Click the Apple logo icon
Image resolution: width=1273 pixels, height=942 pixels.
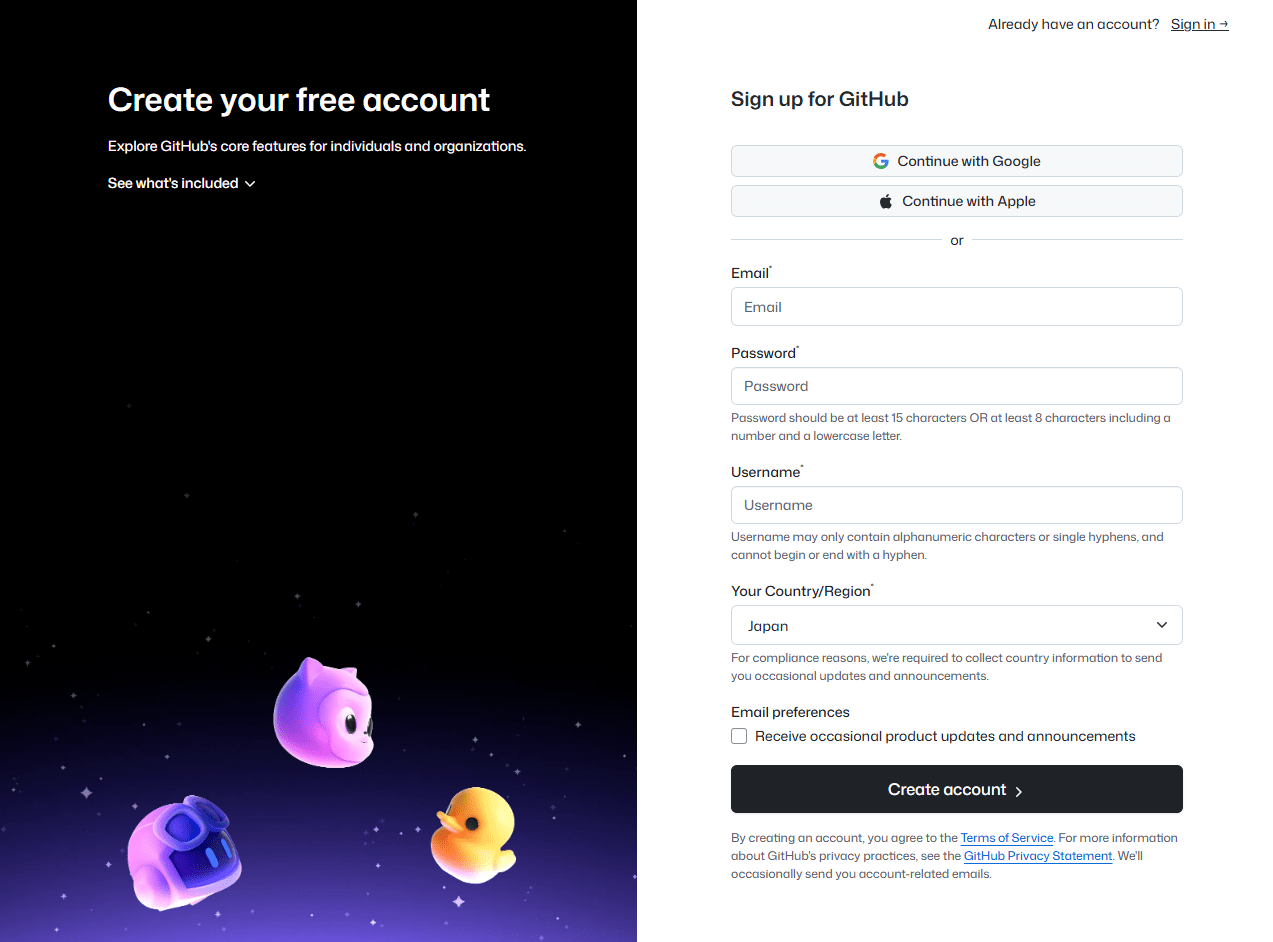pyautogui.click(x=885, y=201)
